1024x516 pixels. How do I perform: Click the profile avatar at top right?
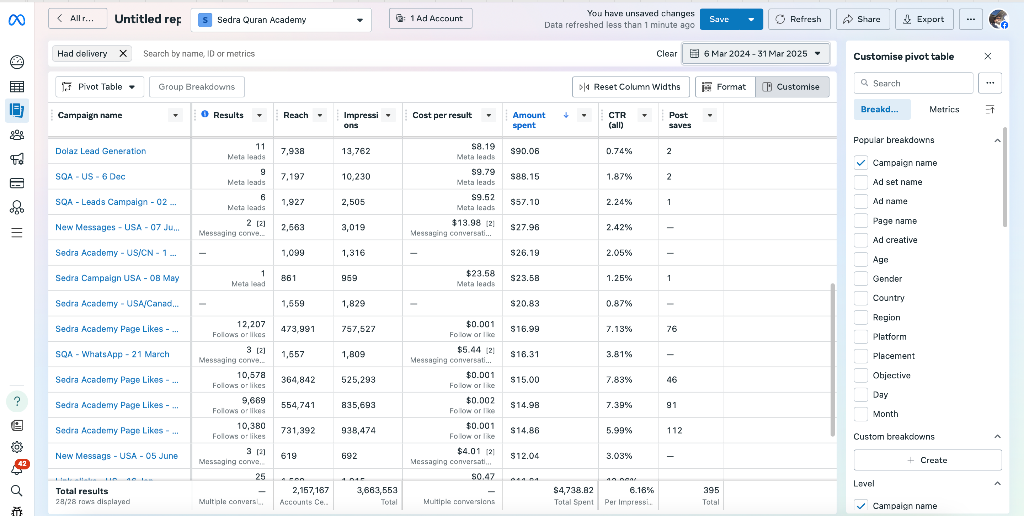point(999,19)
